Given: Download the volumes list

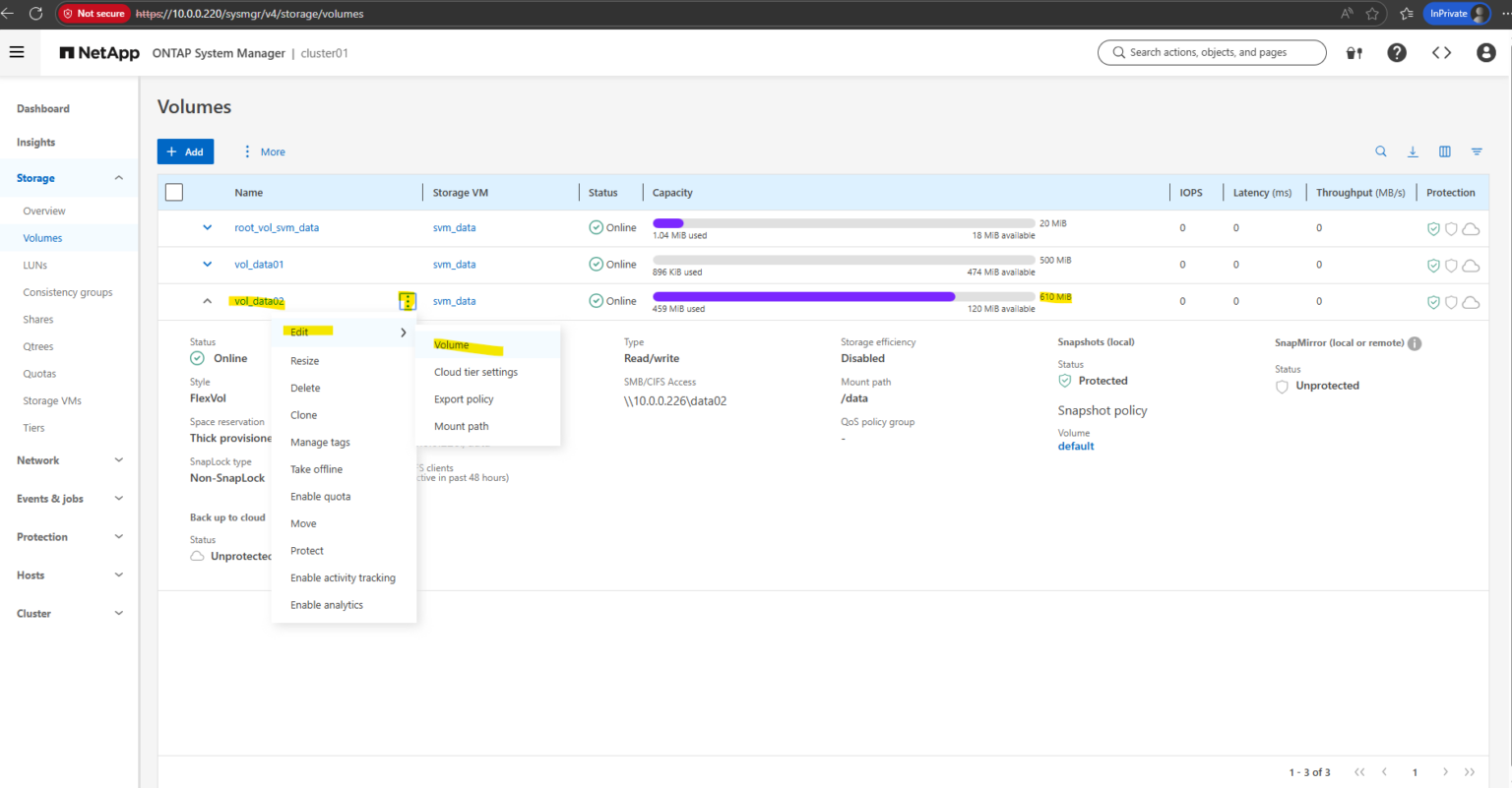Looking at the screenshot, I should coord(1414,152).
